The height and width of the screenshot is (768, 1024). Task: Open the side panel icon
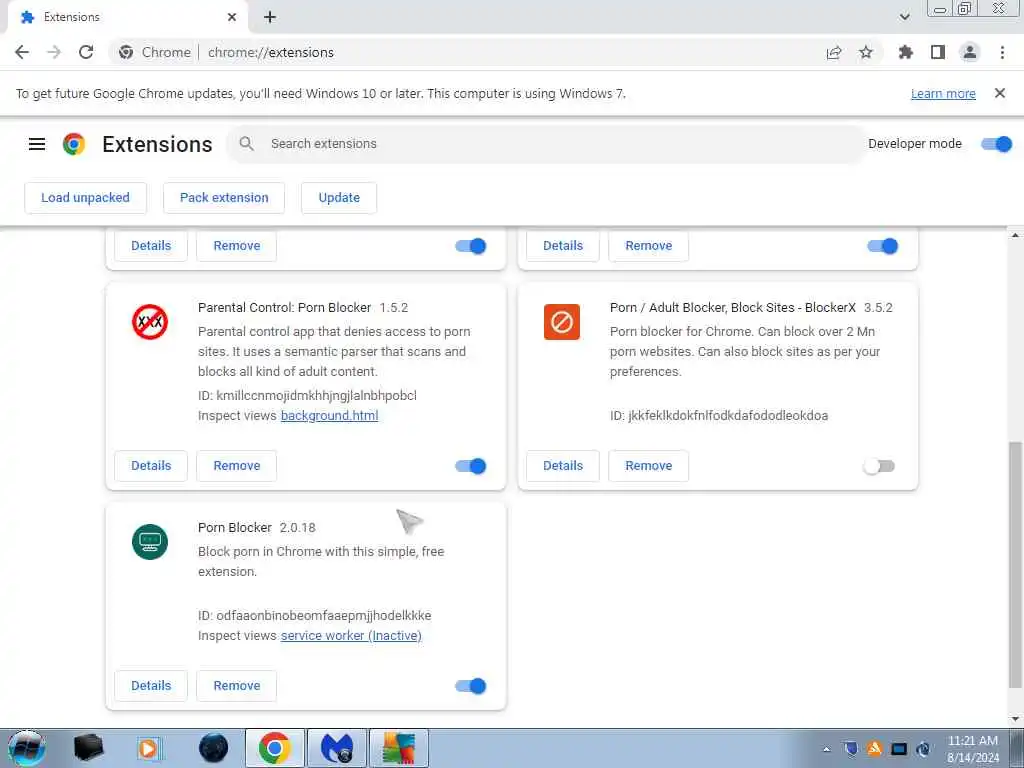pos(938,52)
